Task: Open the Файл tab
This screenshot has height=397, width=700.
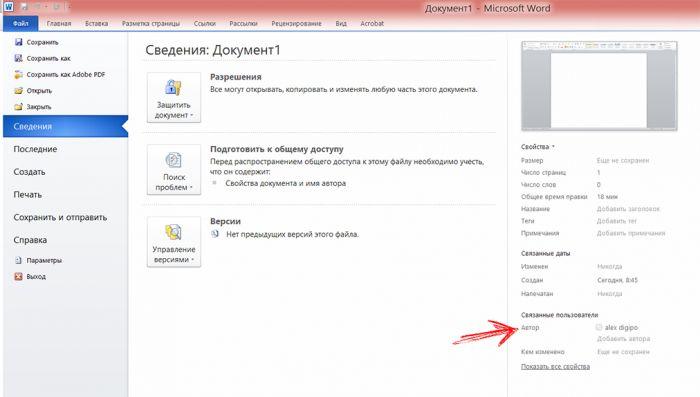Action: [x=21, y=24]
